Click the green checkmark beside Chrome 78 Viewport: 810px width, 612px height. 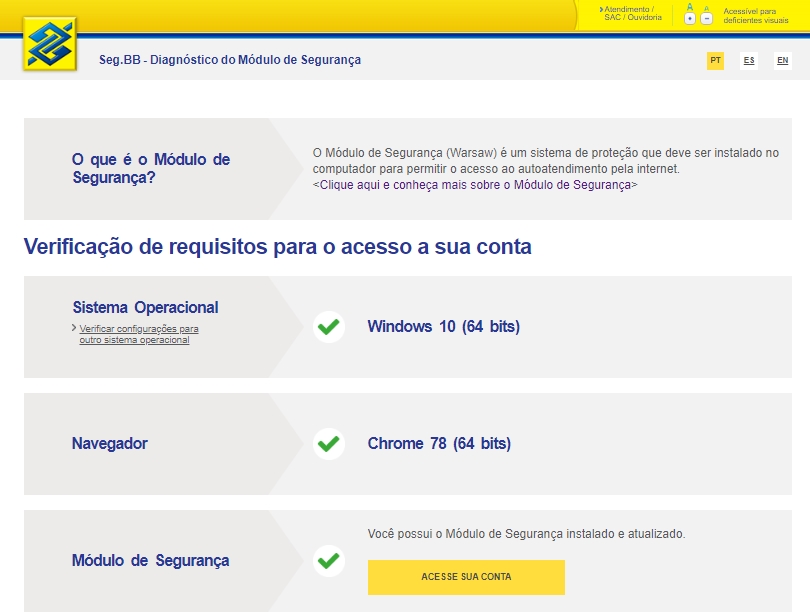[x=329, y=444]
